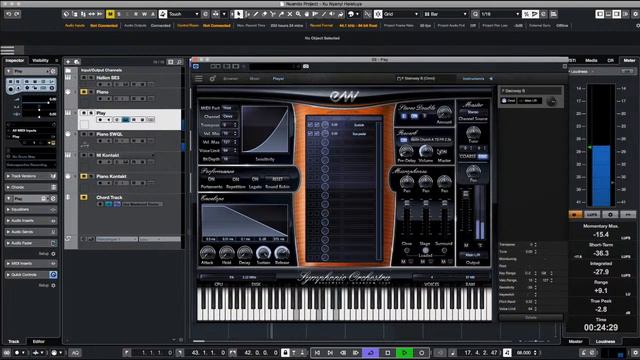The width and height of the screenshot is (640, 360).
Task: Switch to the Visibility tab
Action: pos(40,60)
